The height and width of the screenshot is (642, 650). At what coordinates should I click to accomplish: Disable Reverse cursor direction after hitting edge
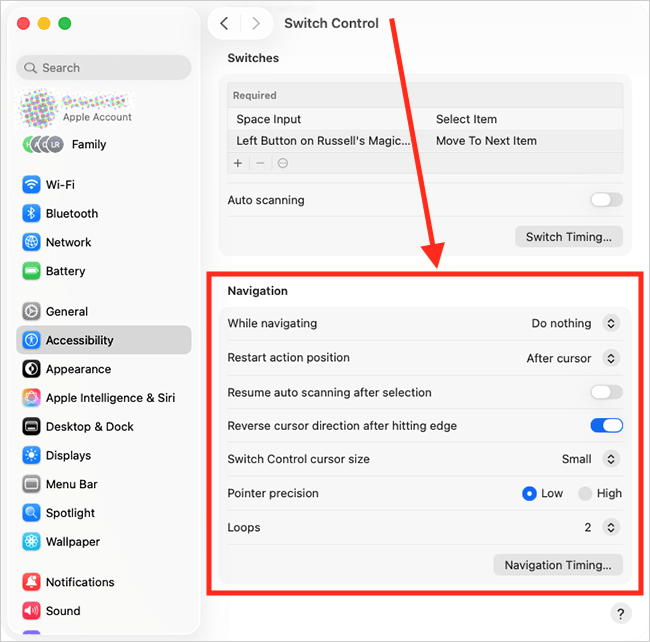click(606, 426)
